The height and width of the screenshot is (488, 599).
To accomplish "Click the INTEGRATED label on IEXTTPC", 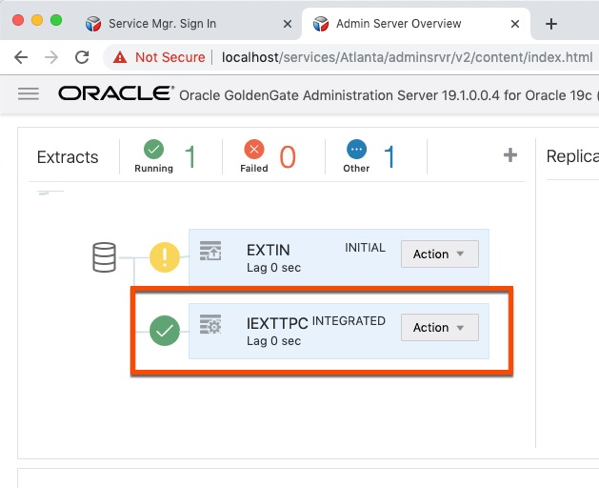I will (x=349, y=321).
